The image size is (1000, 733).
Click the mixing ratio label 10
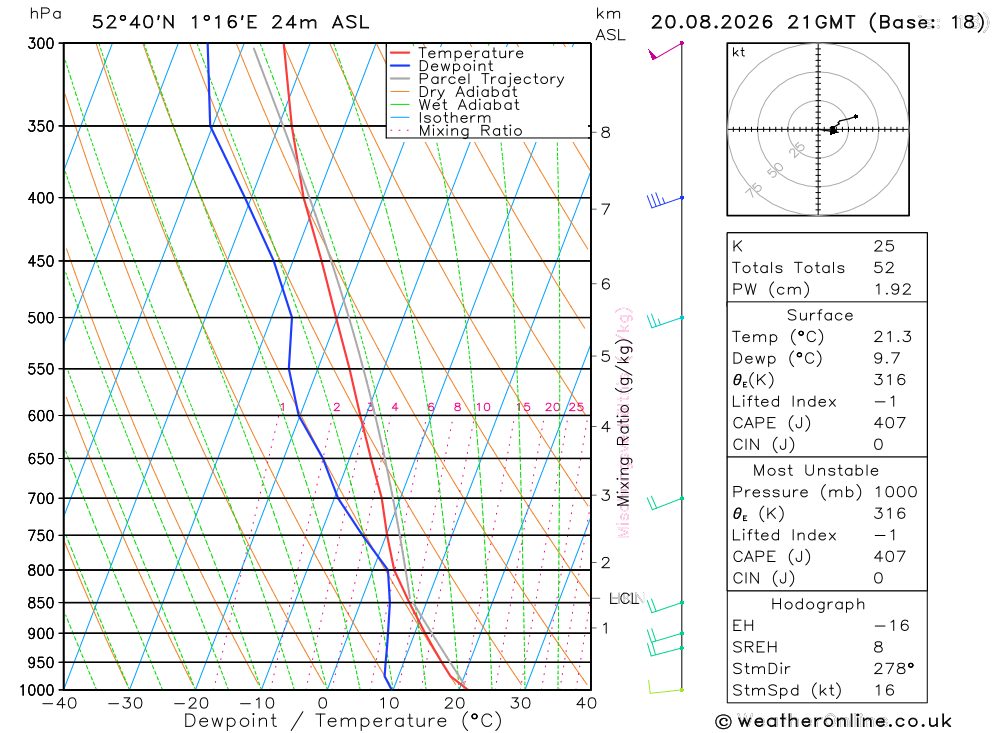pos(483,407)
